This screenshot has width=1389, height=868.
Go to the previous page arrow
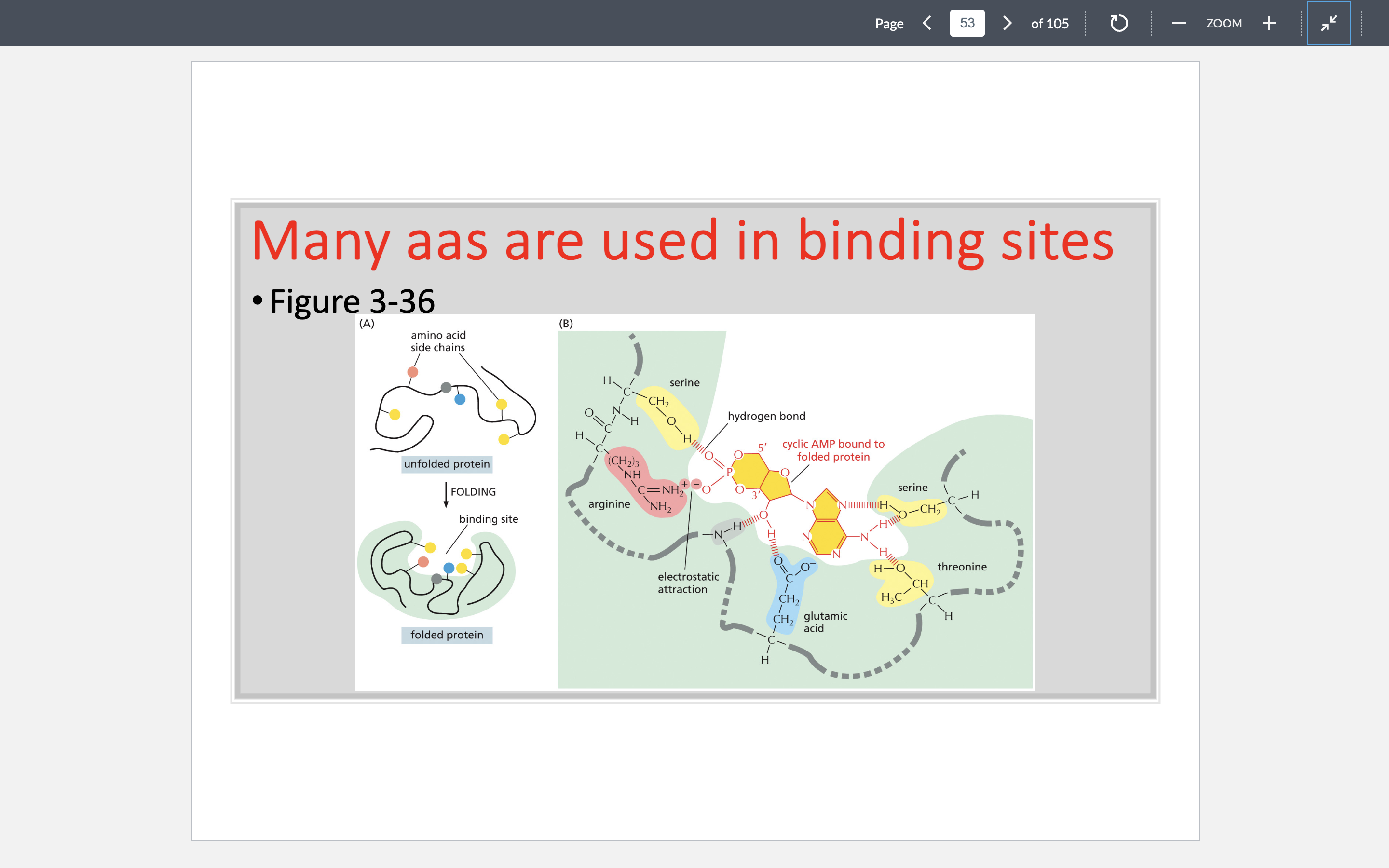pyautogui.click(x=926, y=23)
